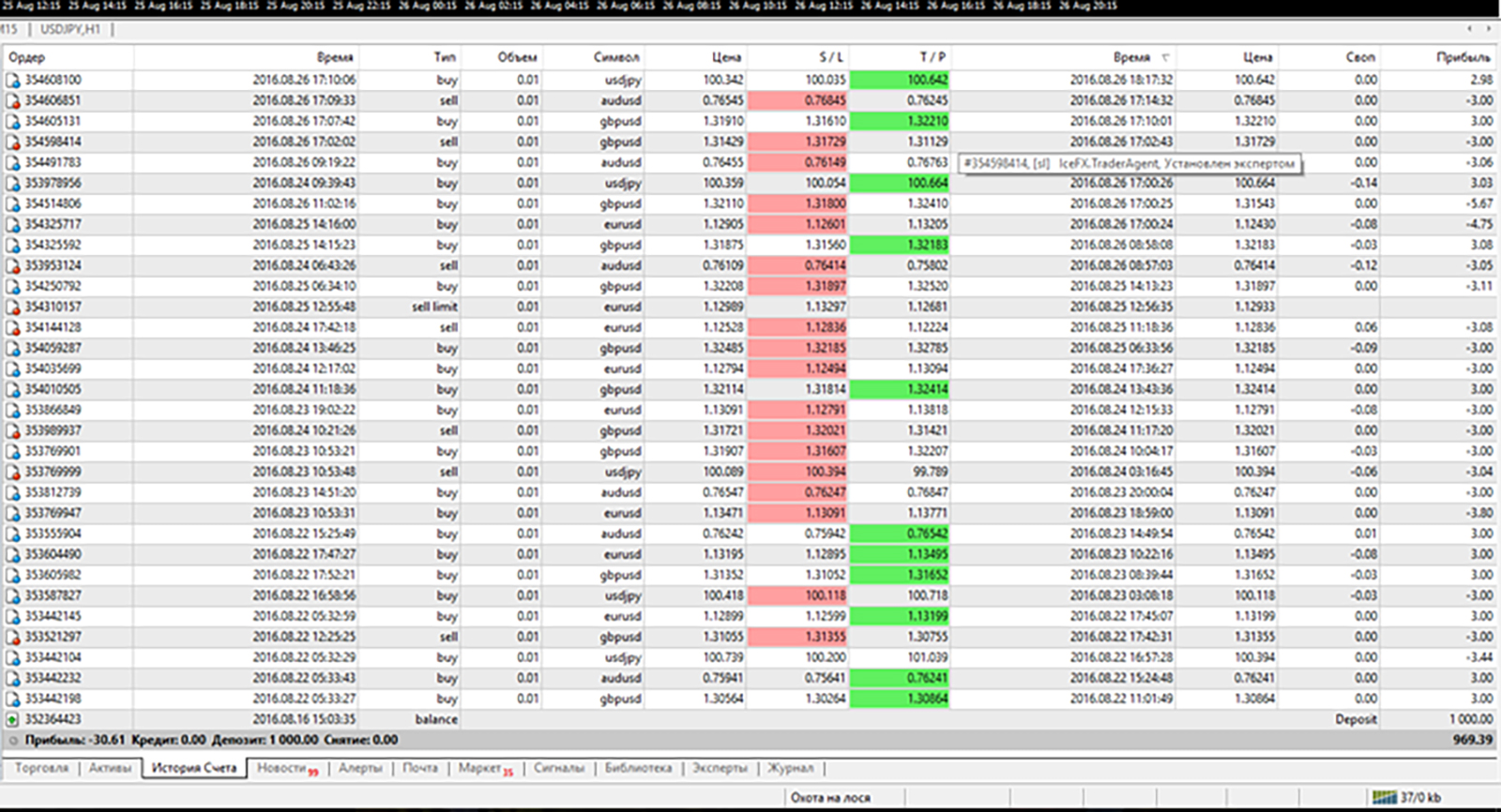
Task: Click the 37/0 kb traffic indicator text
Action: point(1420,798)
